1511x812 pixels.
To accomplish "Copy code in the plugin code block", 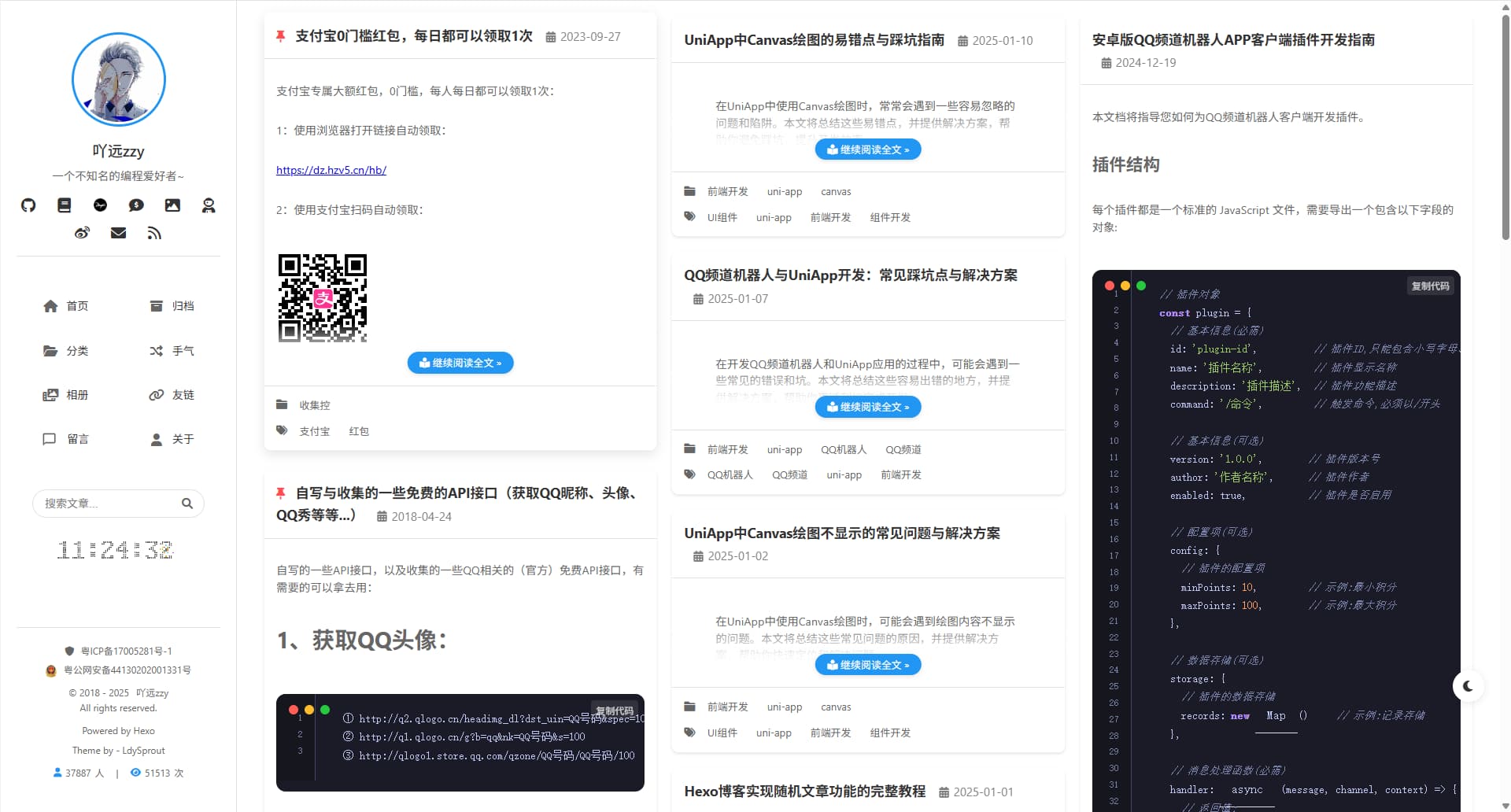I will click(1430, 286).
